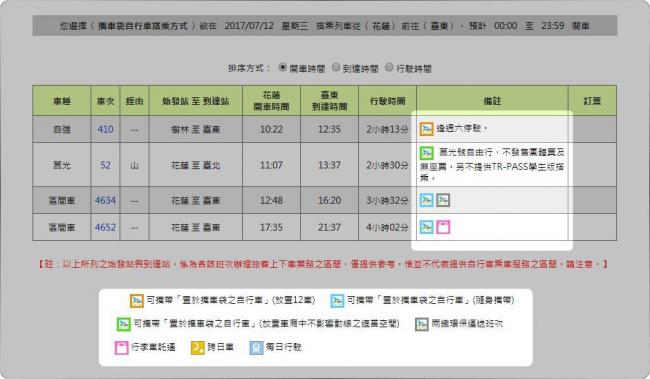
Task: Click the 備註 column header
Action: [x=492, y=101]
